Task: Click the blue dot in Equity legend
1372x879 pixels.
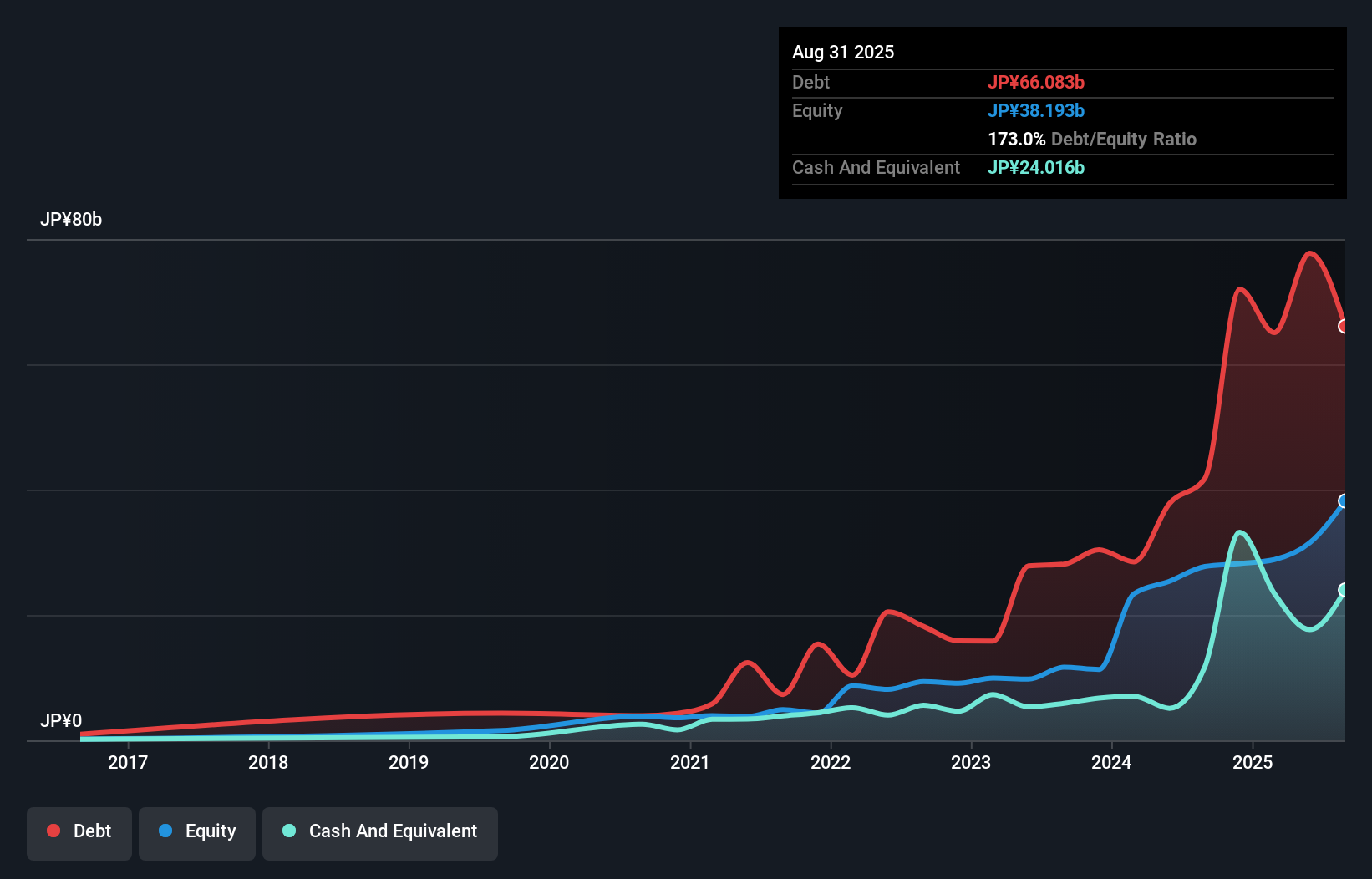Action: click(165, 831)
